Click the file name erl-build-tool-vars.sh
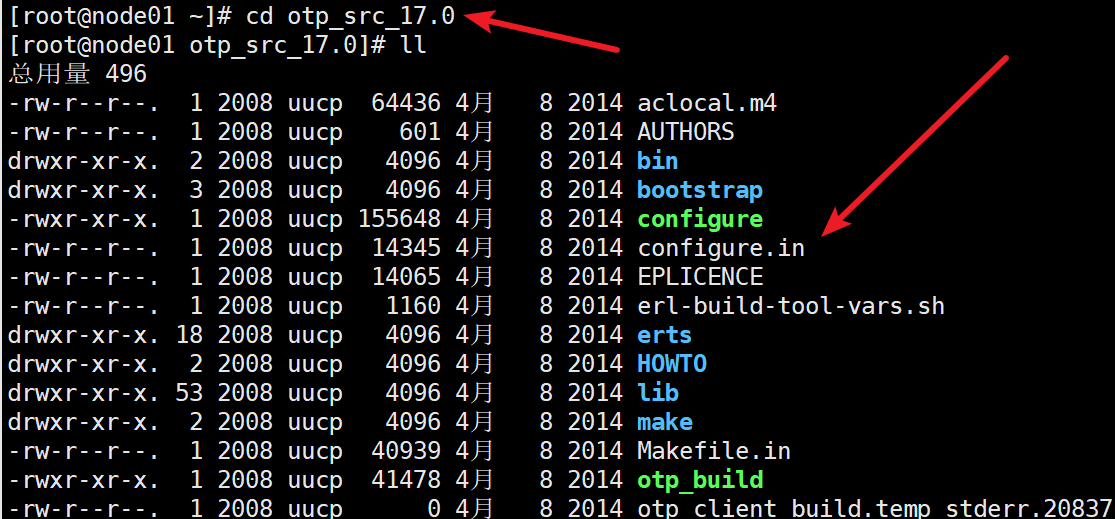Viewport: 1115px width, 519px height. tap(791, 306)
